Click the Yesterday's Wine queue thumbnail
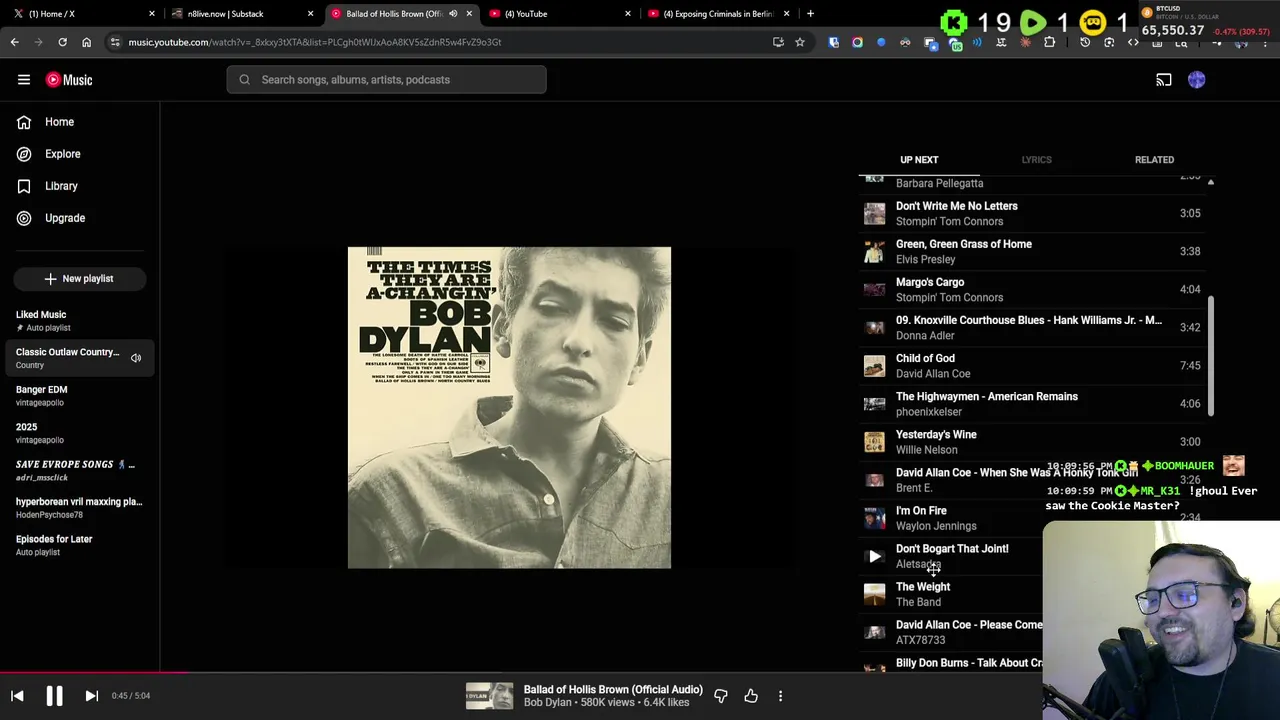The height and width of the screenshot is (720, 1280). (x=875, y=442)
